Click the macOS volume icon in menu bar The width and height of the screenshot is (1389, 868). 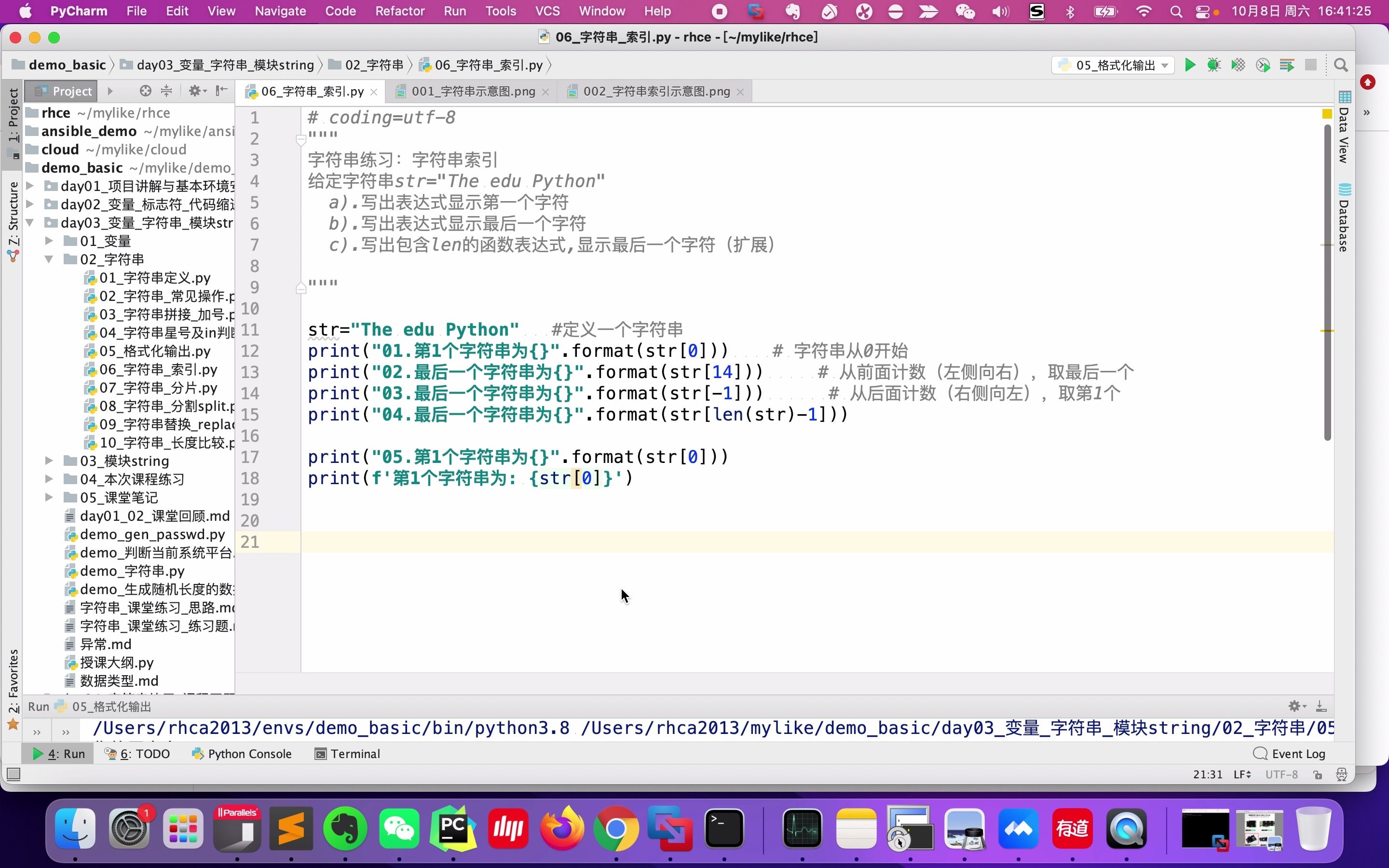pos(1000,11)
